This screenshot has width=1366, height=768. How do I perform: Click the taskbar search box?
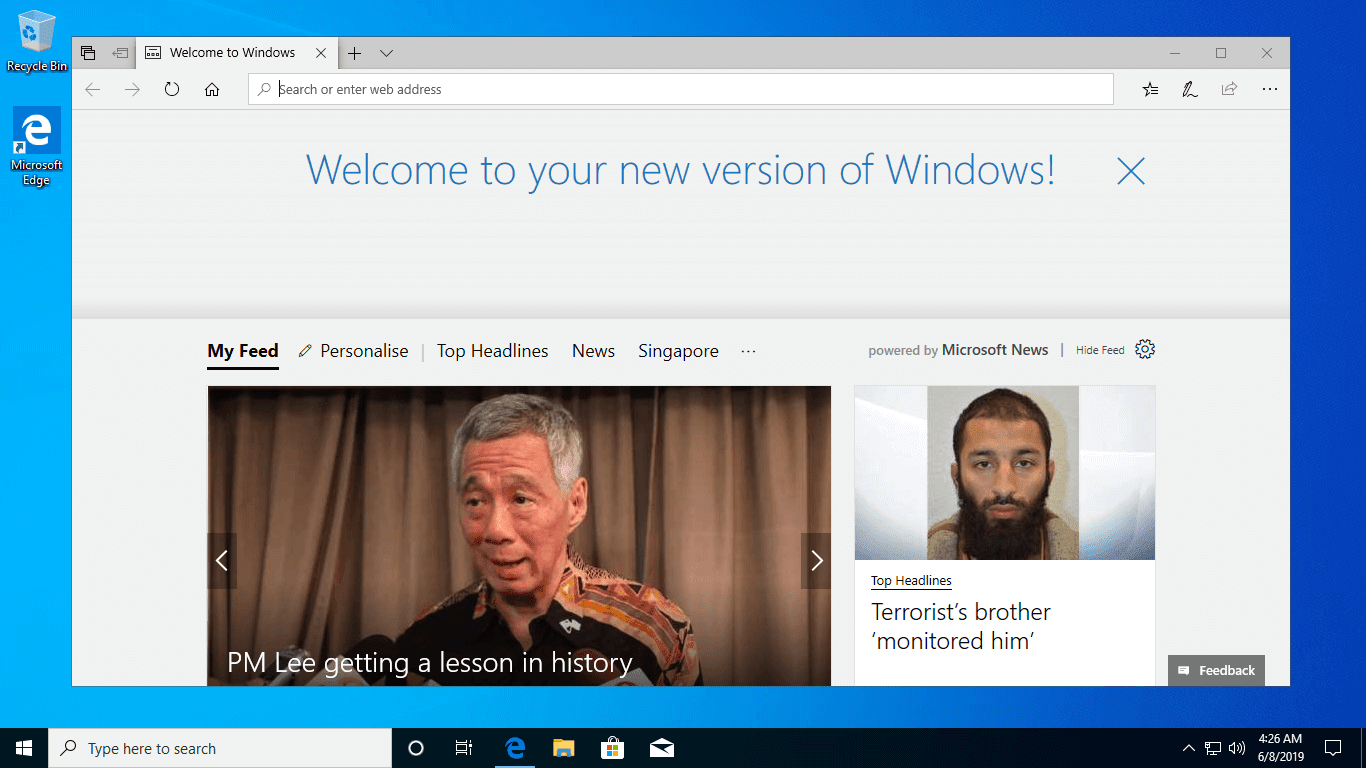(x=220, y=748)
